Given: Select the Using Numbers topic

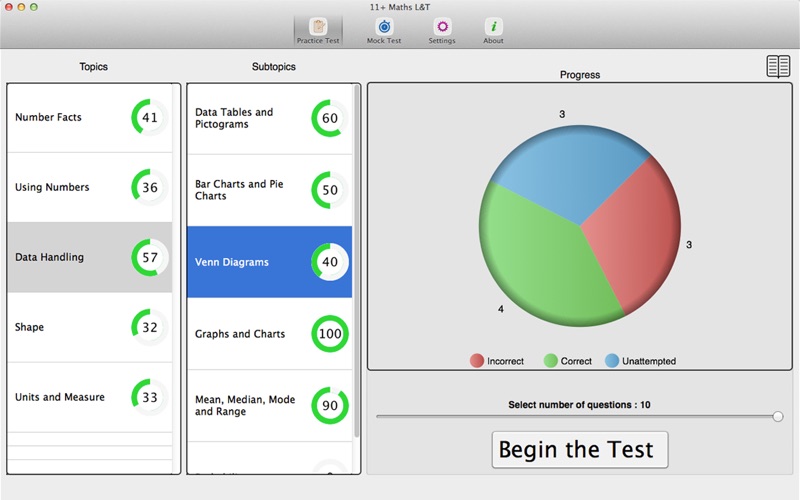Looking at the screenshot, I should 90,187.
